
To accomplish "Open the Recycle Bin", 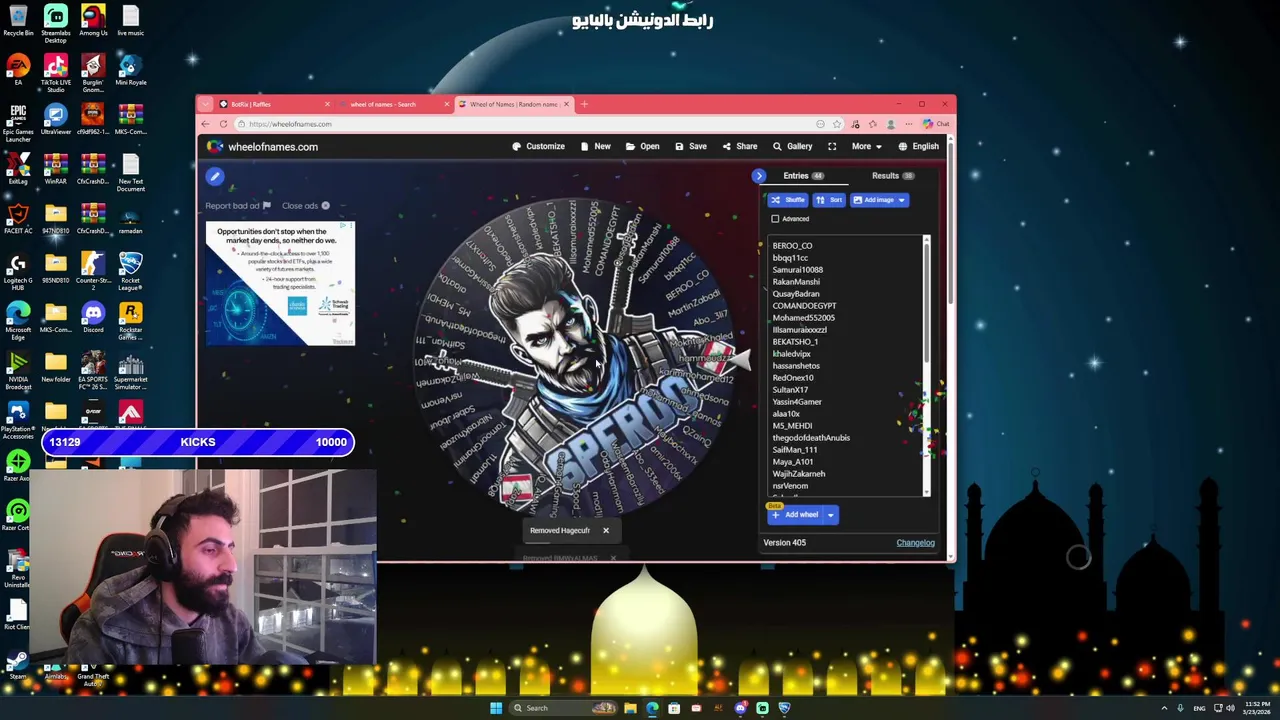I will pyautogui.click(x=18, y=21).
